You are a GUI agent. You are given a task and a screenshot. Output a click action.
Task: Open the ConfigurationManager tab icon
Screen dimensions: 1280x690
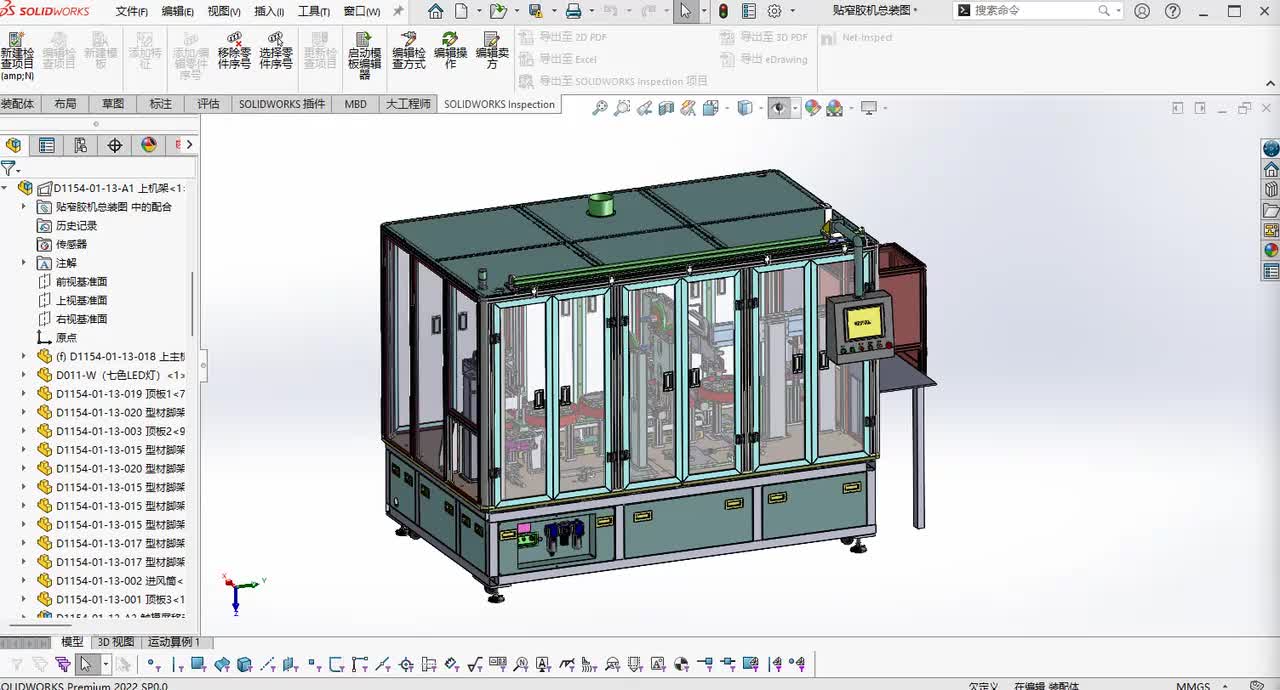tap(81, 145)
